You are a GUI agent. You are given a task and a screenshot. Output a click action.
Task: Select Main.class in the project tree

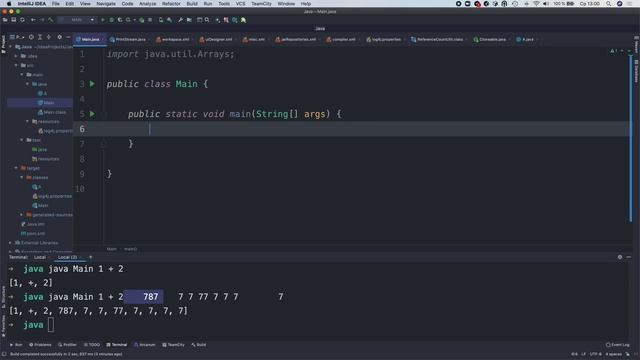tap(51, 112)
